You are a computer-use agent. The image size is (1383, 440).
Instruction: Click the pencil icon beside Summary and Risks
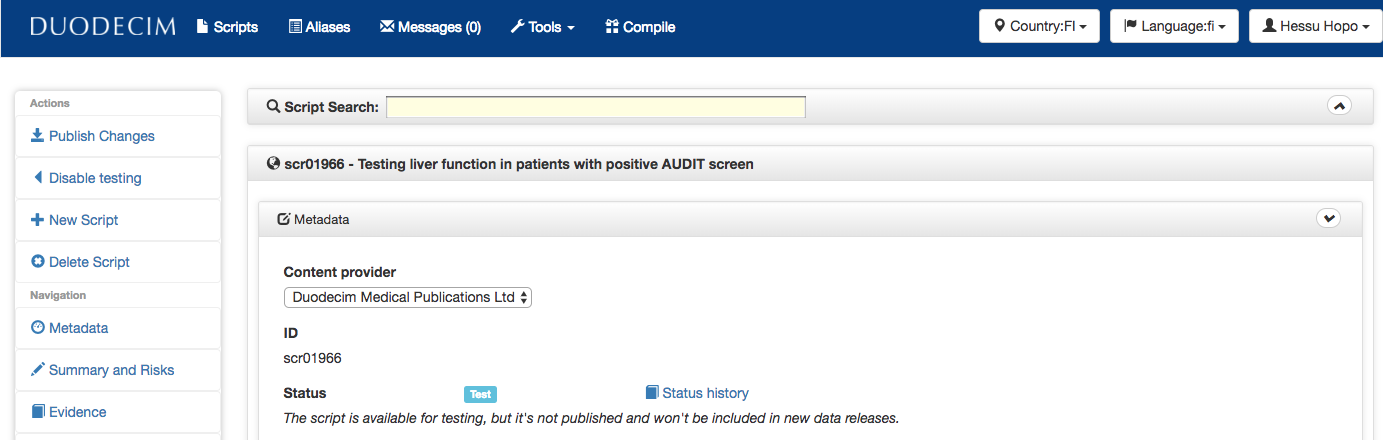point(38,370)
